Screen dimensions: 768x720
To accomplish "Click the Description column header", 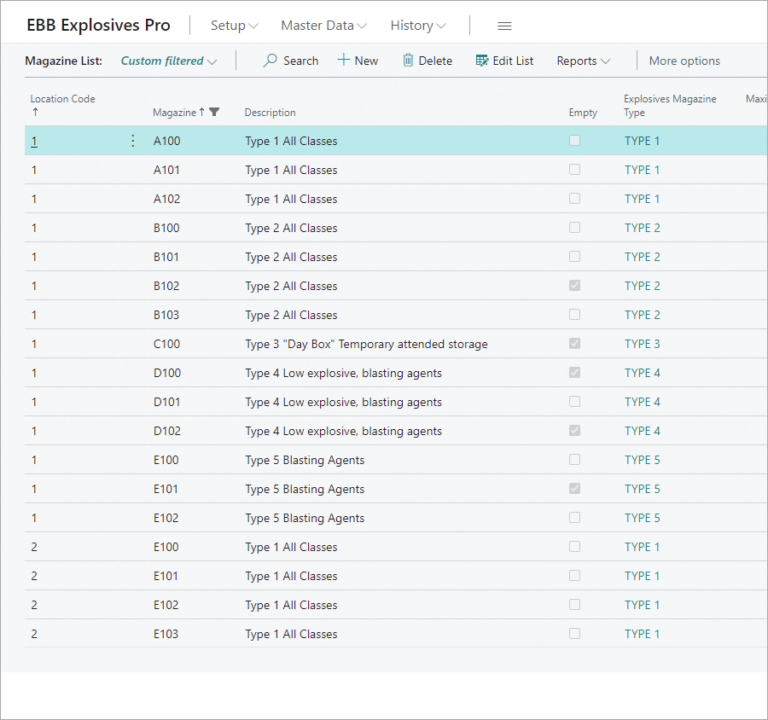I will 270,112.
